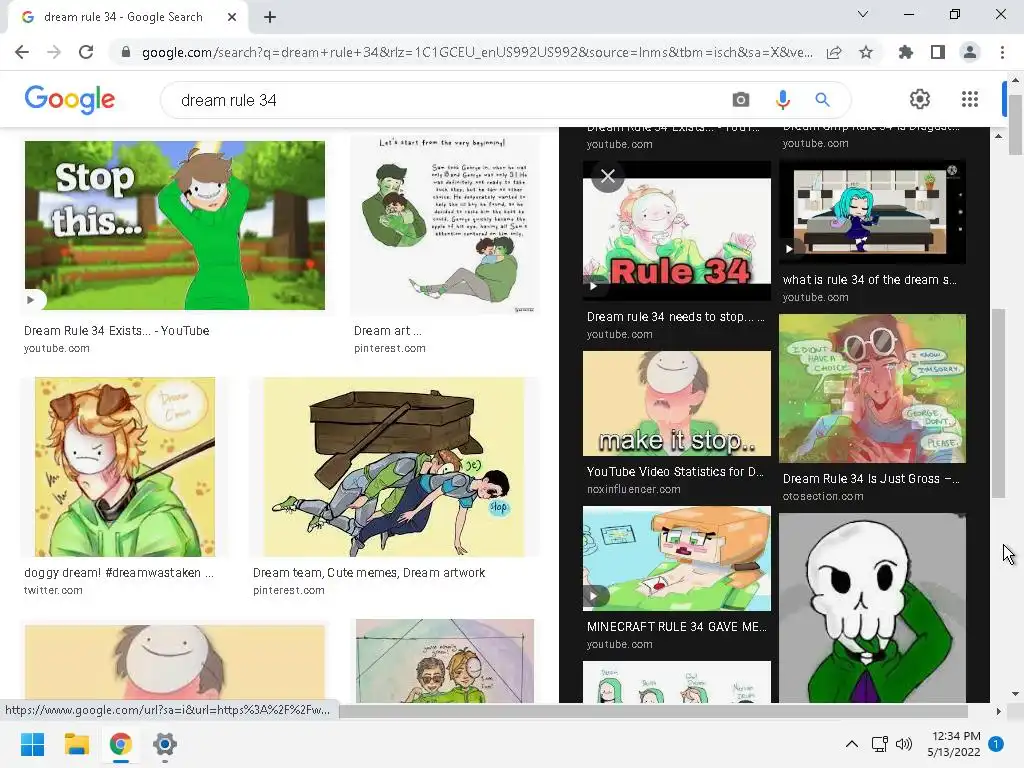Open Google quick settings gear
This screenshot has height=768, width=1024.
(920, 99)
